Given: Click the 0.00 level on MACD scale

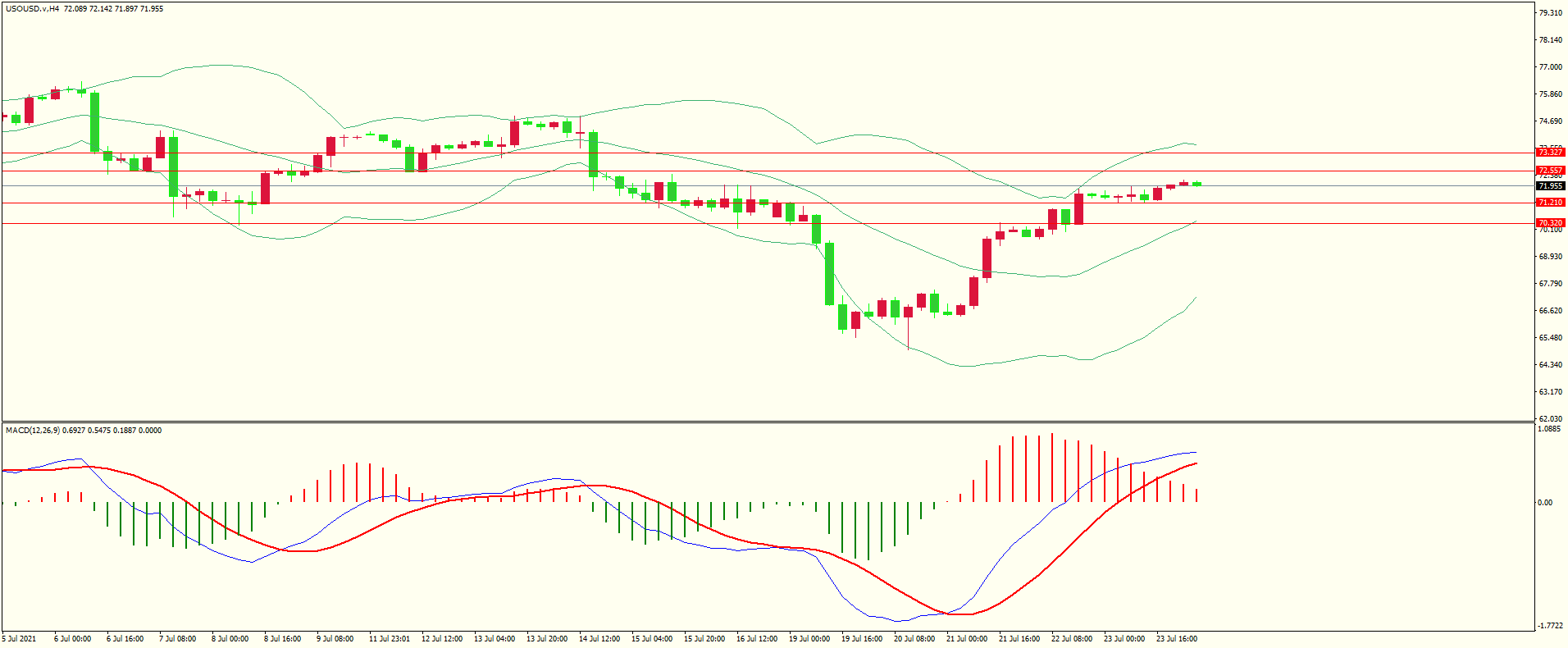Looking at the screenshot, I should 1545,503.
